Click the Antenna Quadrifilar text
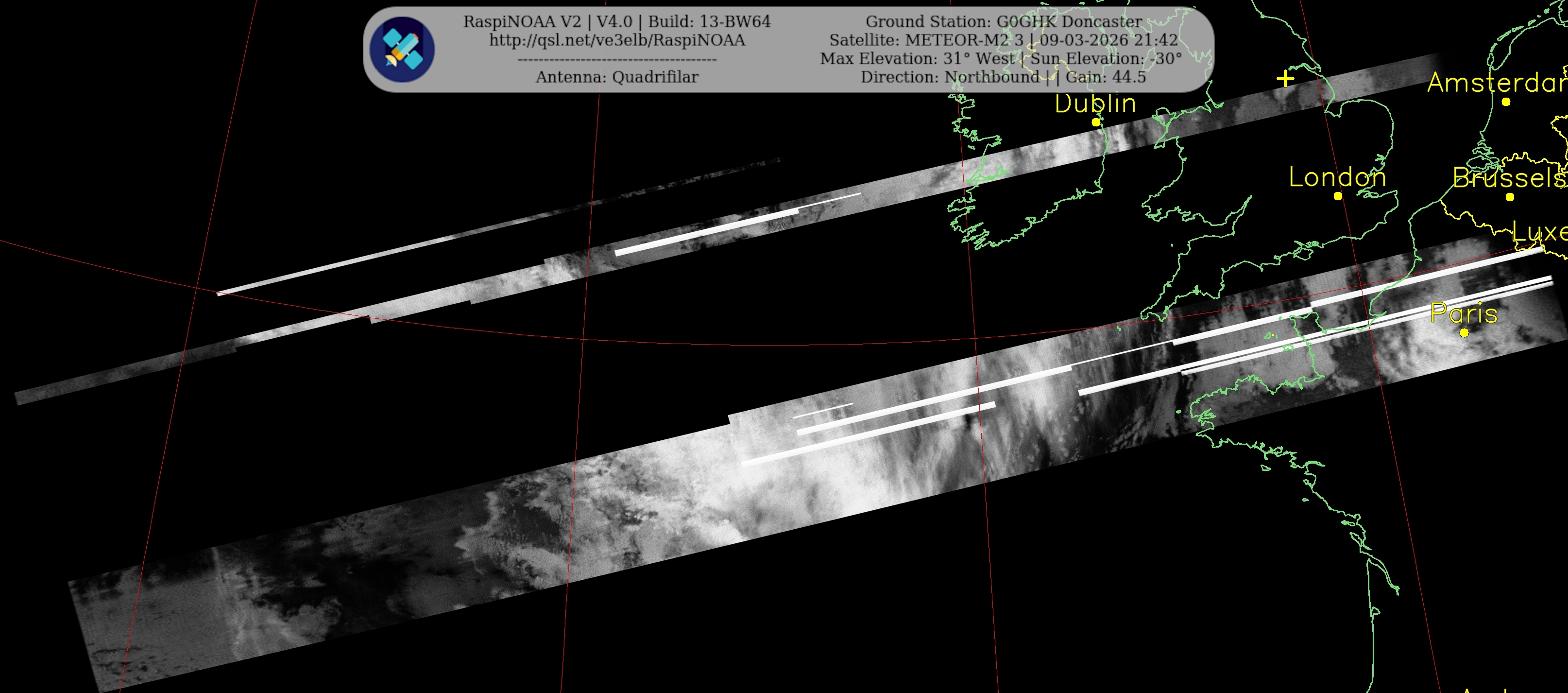 click(616, 77)
